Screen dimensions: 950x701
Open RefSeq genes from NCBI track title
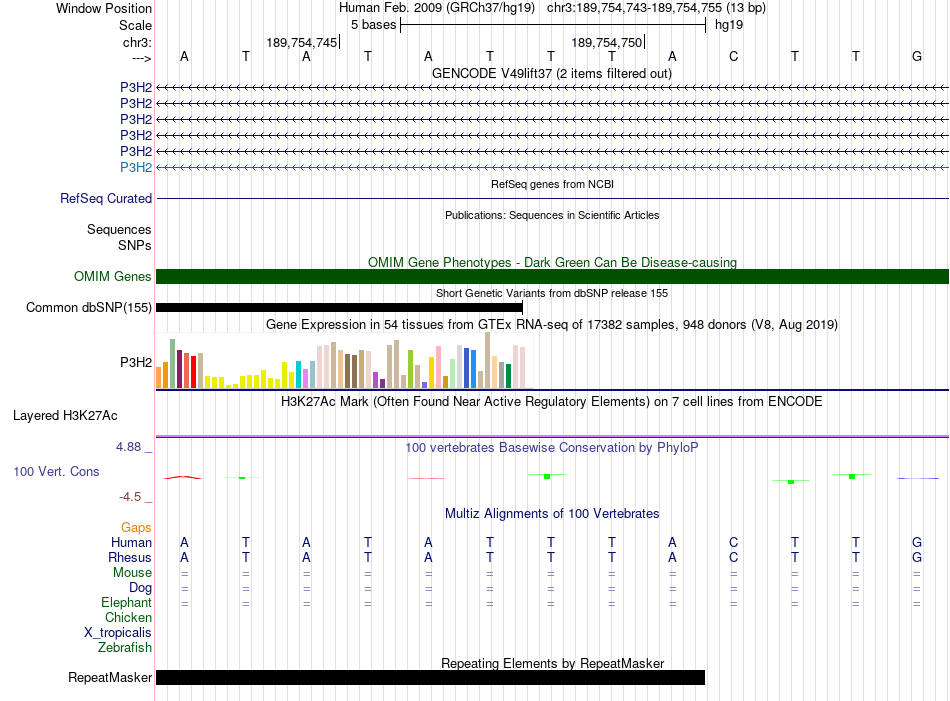[552, 184]
